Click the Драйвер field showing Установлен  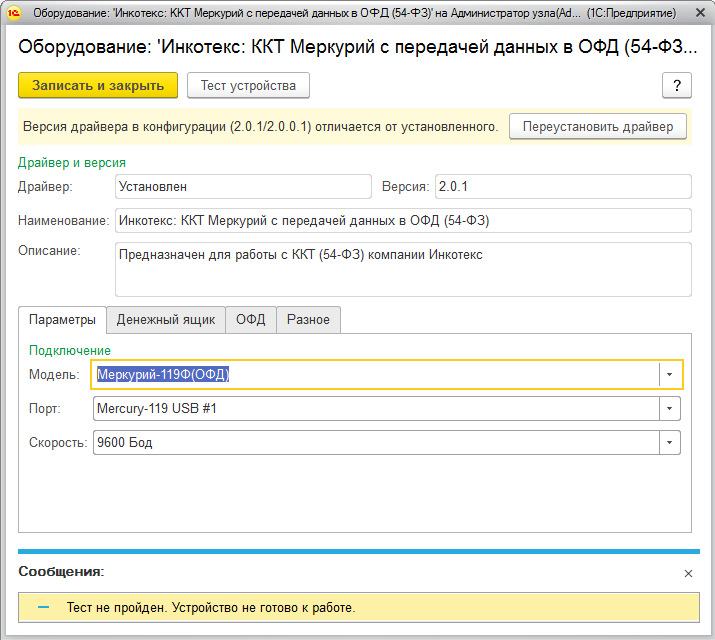click(240, 187)
